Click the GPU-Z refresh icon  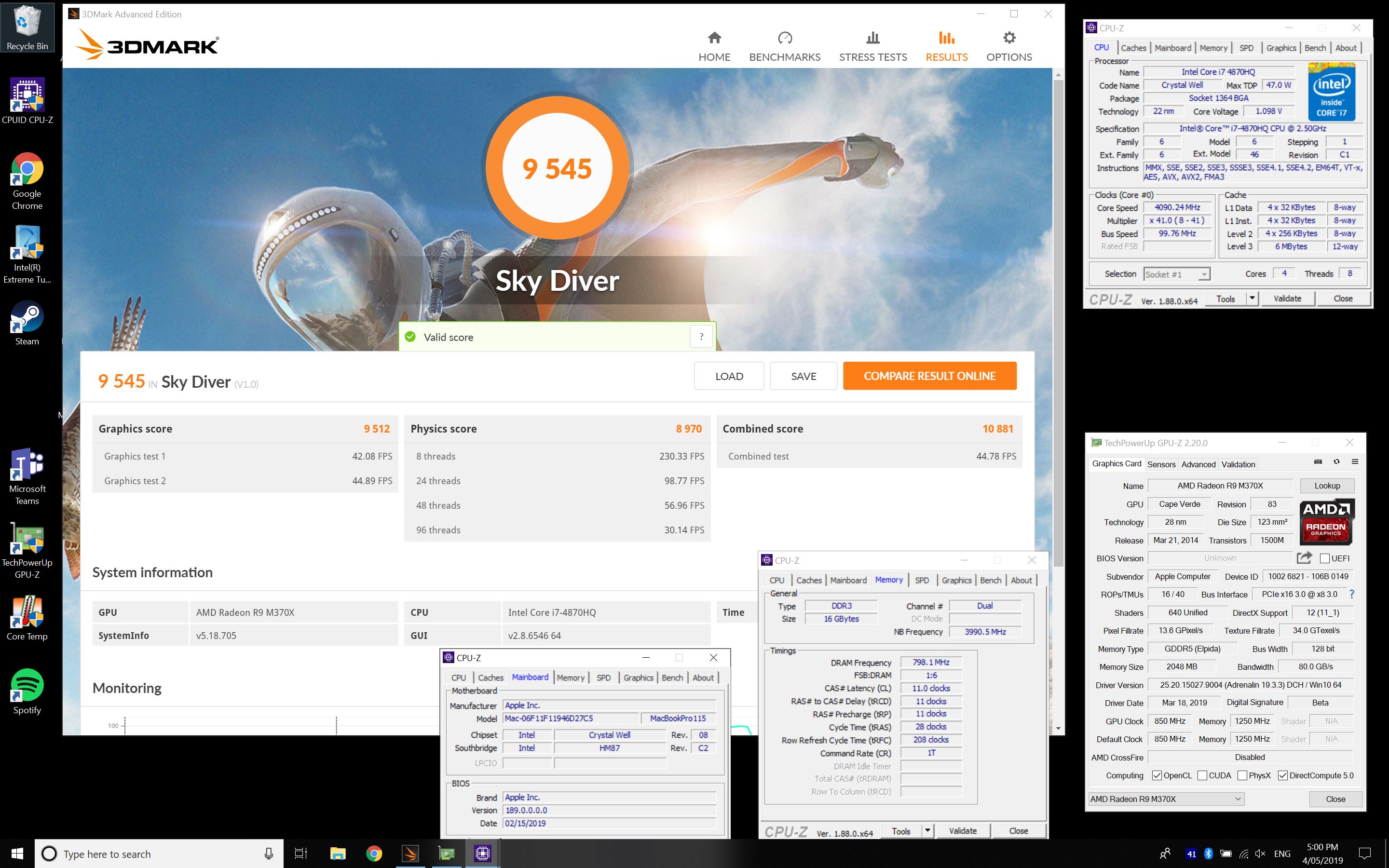(1337, 462)
